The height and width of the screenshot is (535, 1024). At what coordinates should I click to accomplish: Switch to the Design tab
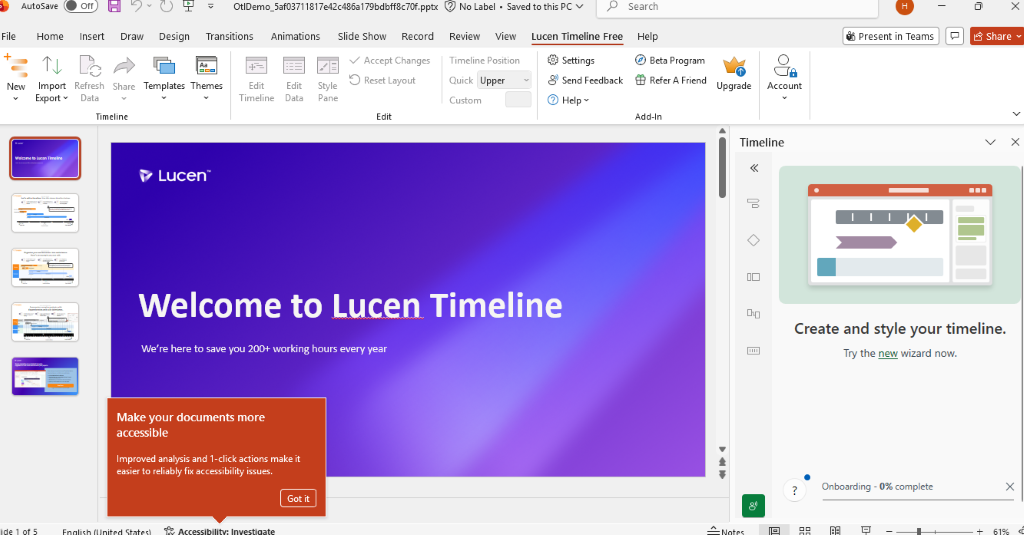174,37
